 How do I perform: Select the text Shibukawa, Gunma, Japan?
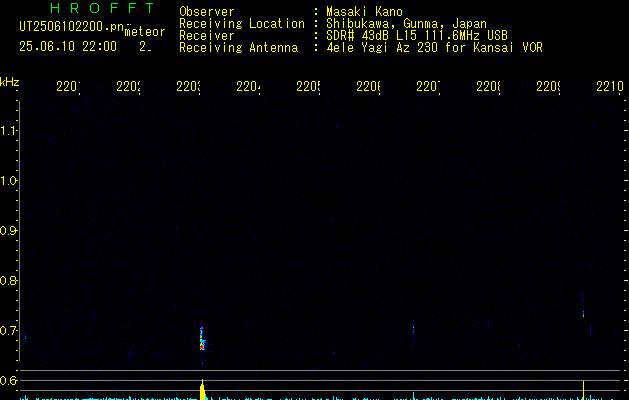(x=406, y=24)
